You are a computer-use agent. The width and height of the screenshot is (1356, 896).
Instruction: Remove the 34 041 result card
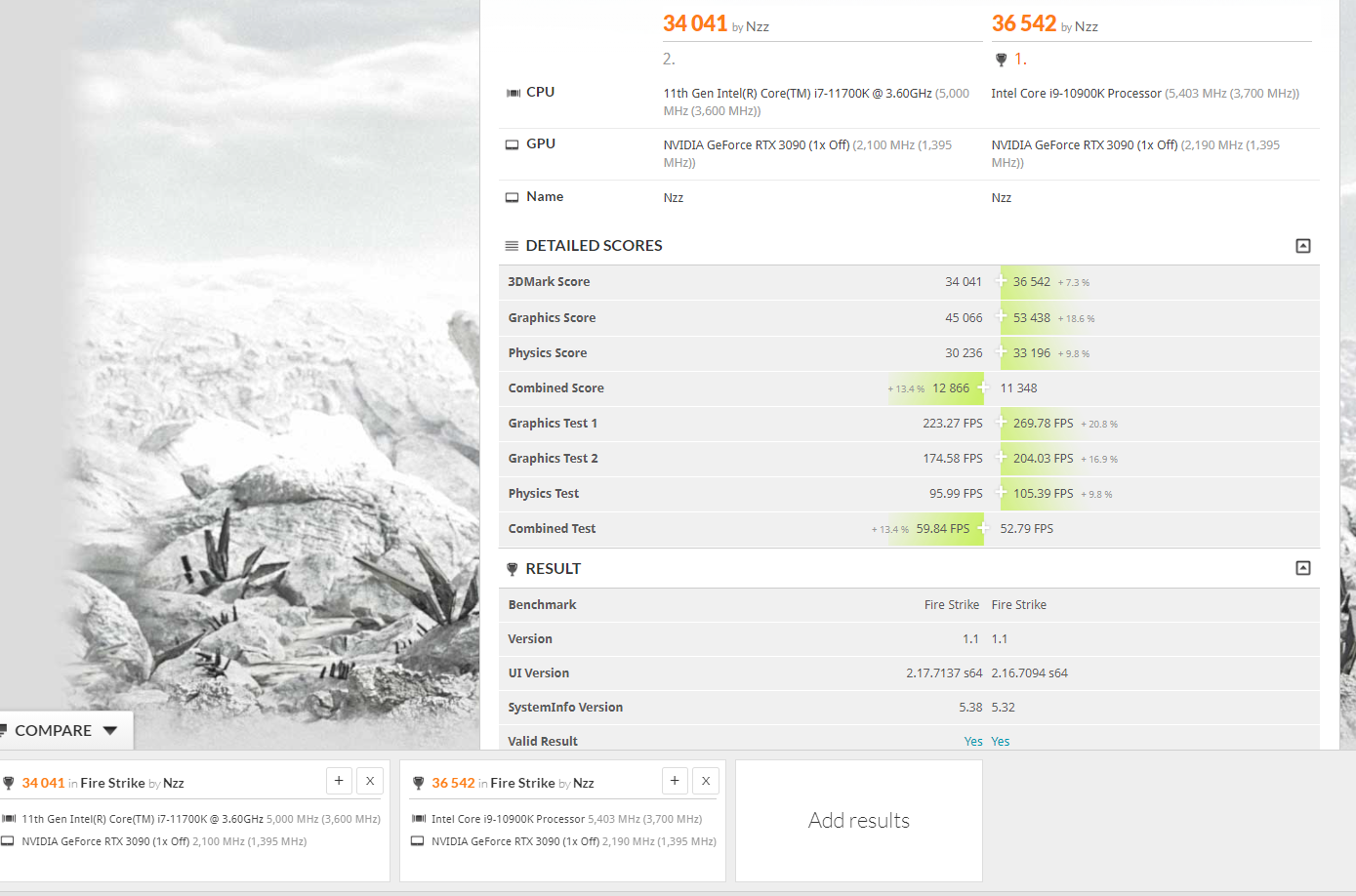[370, 781]
